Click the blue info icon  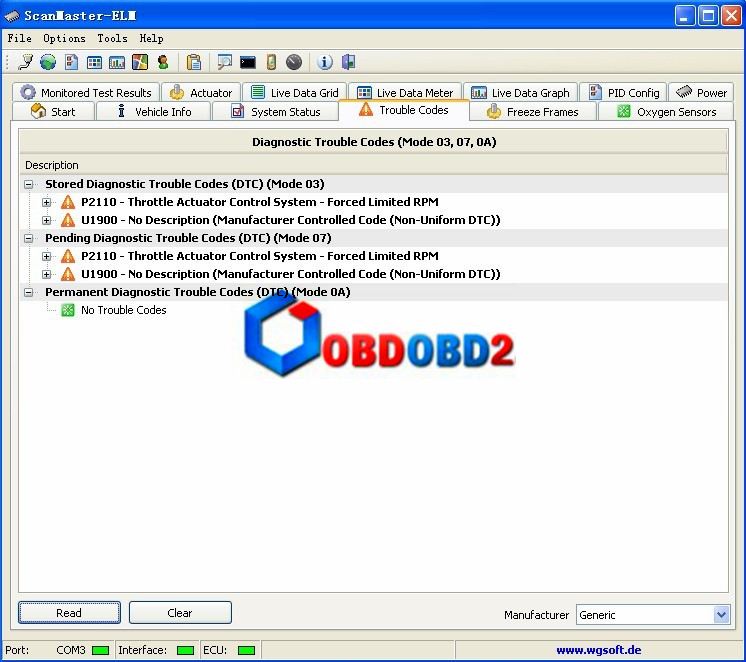pos(325,62)
